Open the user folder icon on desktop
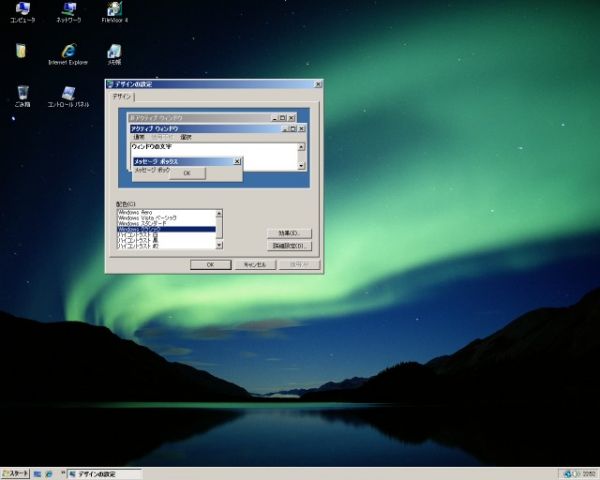Image resolution: width=600 pixels, height=480 pixels. [22, 51]
